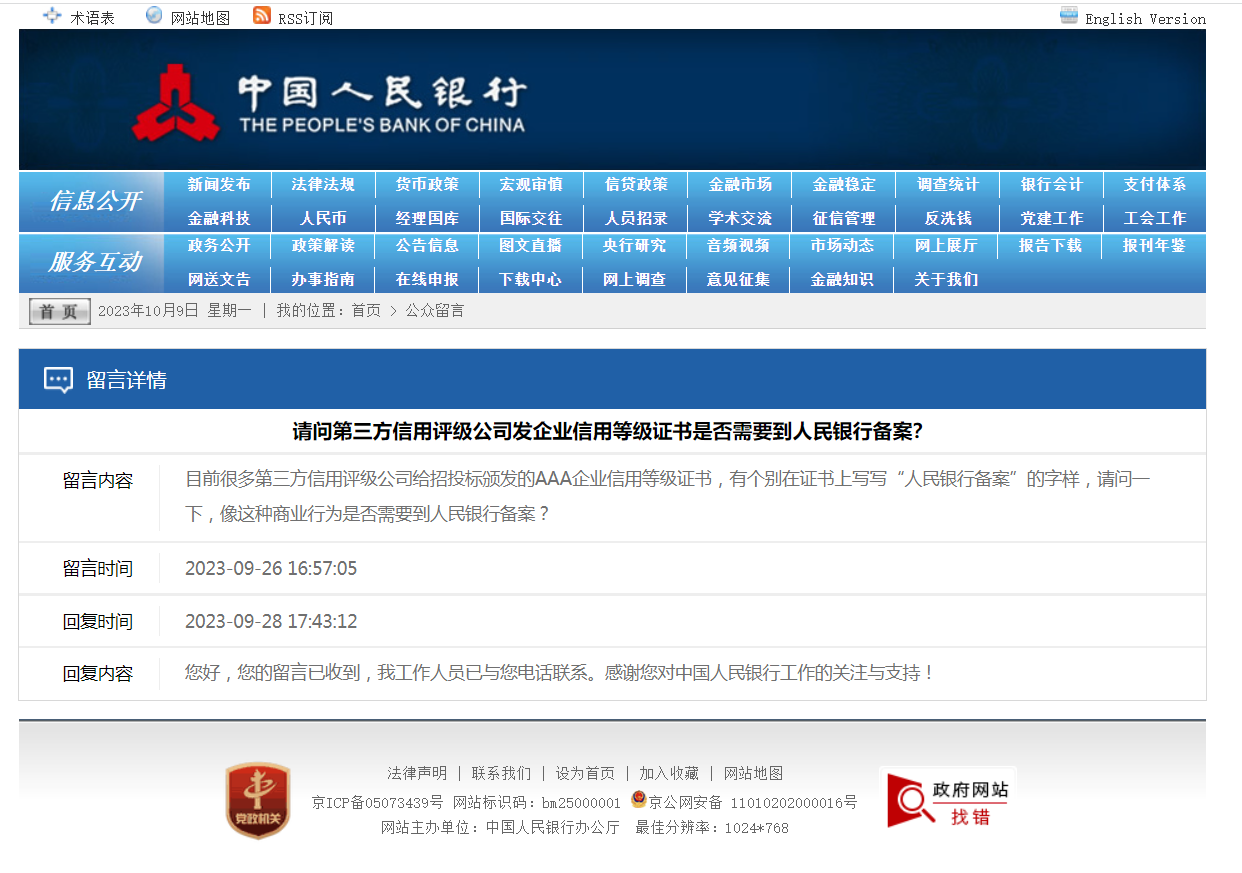
Task: Open the 网站地图 footer link
Action: (x=753, y=773)
